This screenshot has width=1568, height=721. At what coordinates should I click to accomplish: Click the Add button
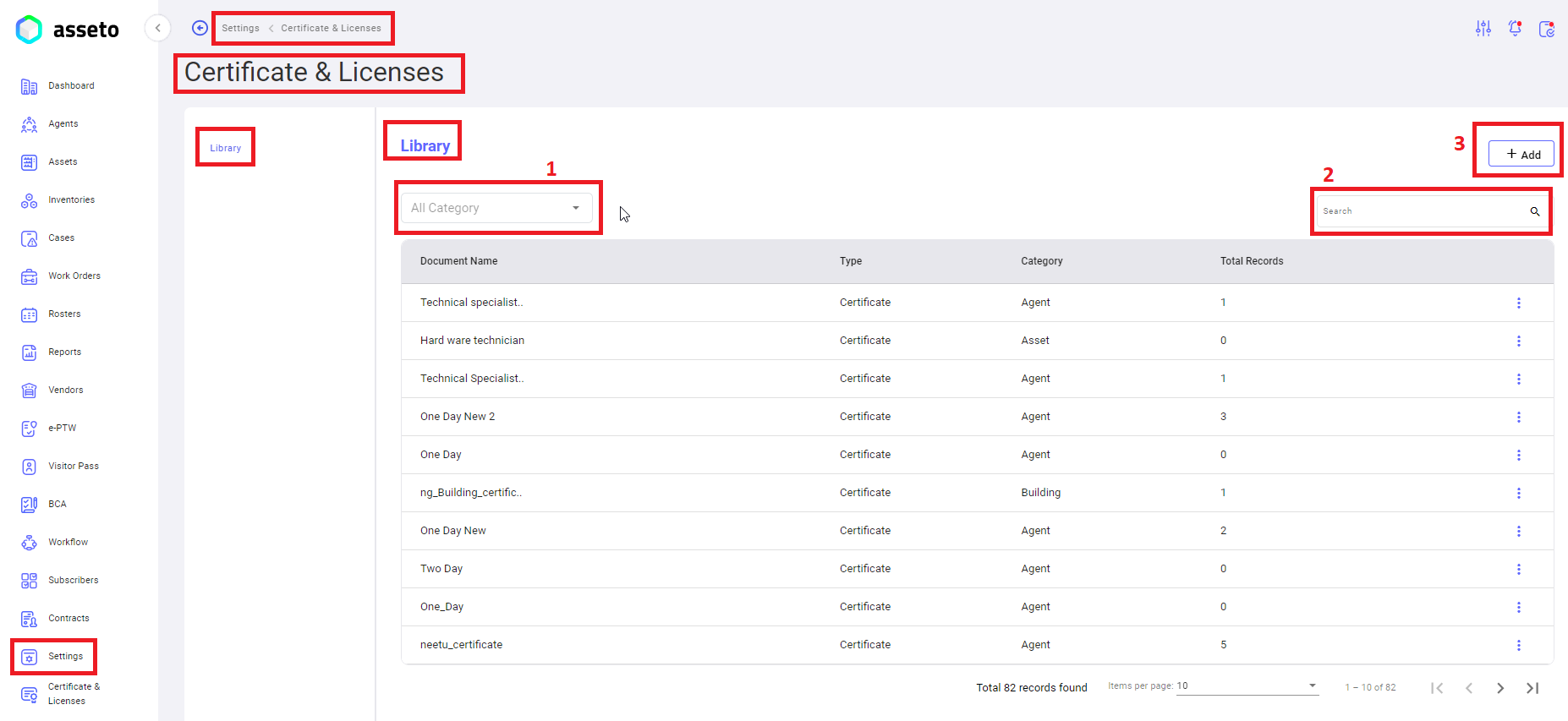click(x=1521, y=154)
